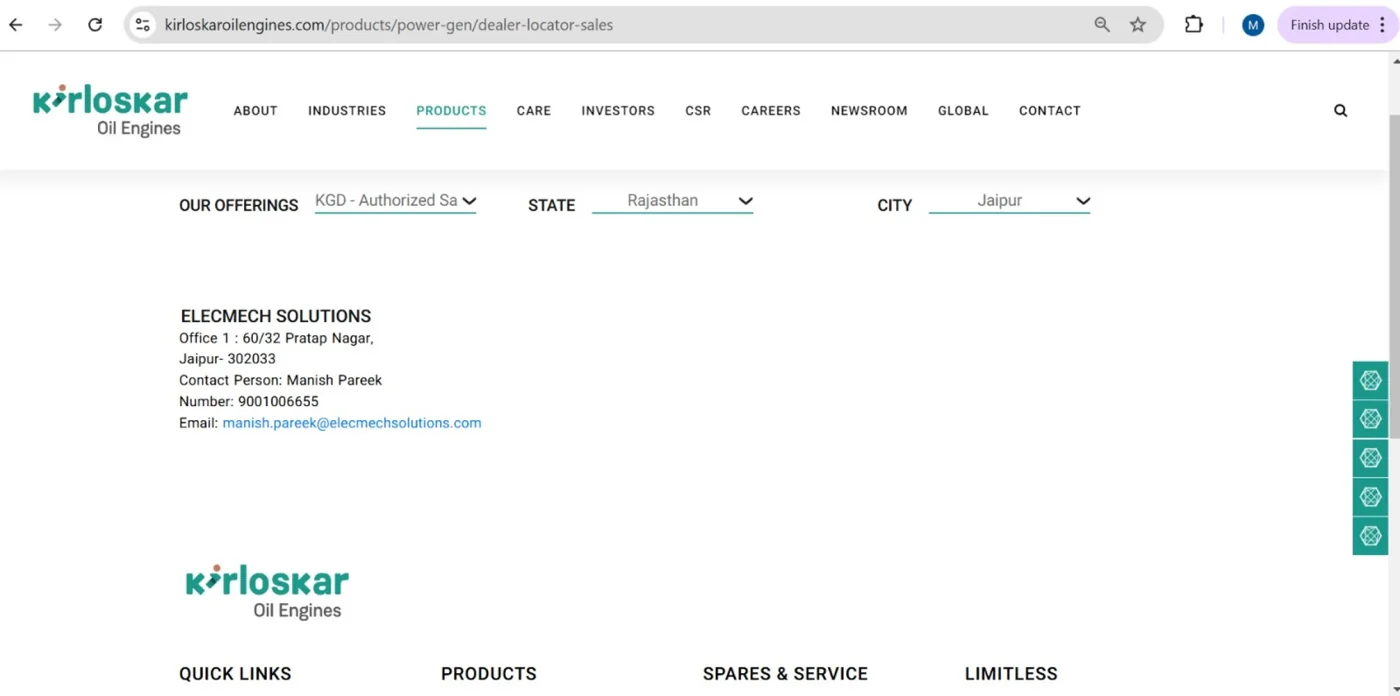Viewport: 1400px width, 696px height.
Task: Click the bottommost floating teal side icon
Action: tap(1371, 536)
